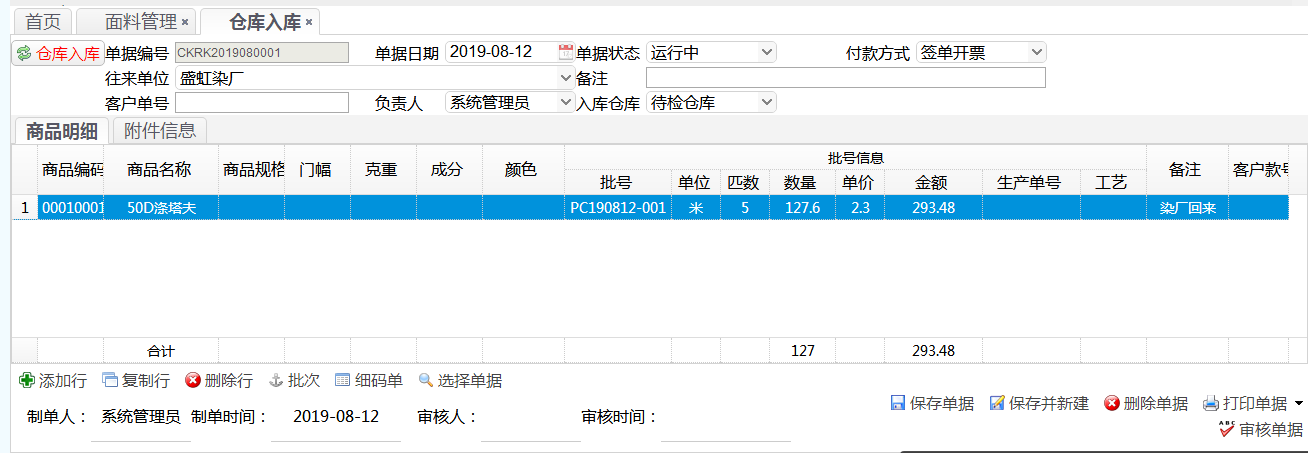
Task: Sort by the 商品名称 column header
Action: 160,170
